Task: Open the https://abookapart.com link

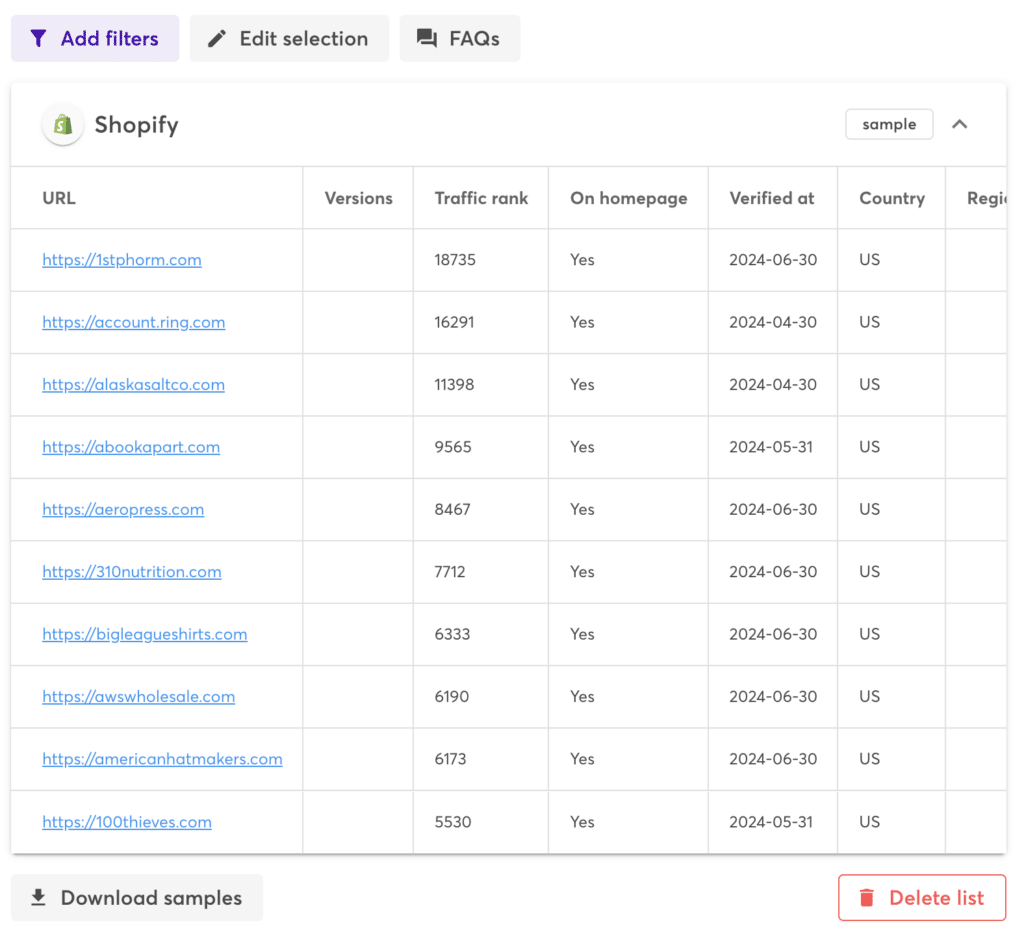Action: click(x=131, y=447)
